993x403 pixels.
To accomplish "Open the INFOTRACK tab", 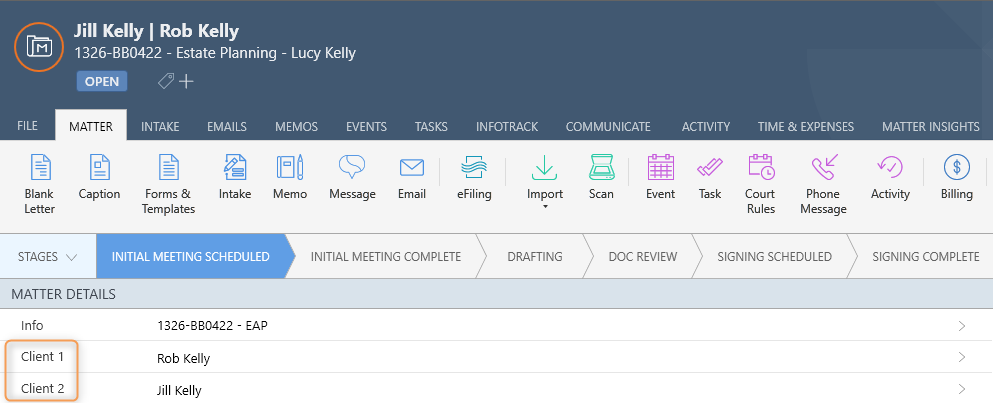I will coord(507,127).
